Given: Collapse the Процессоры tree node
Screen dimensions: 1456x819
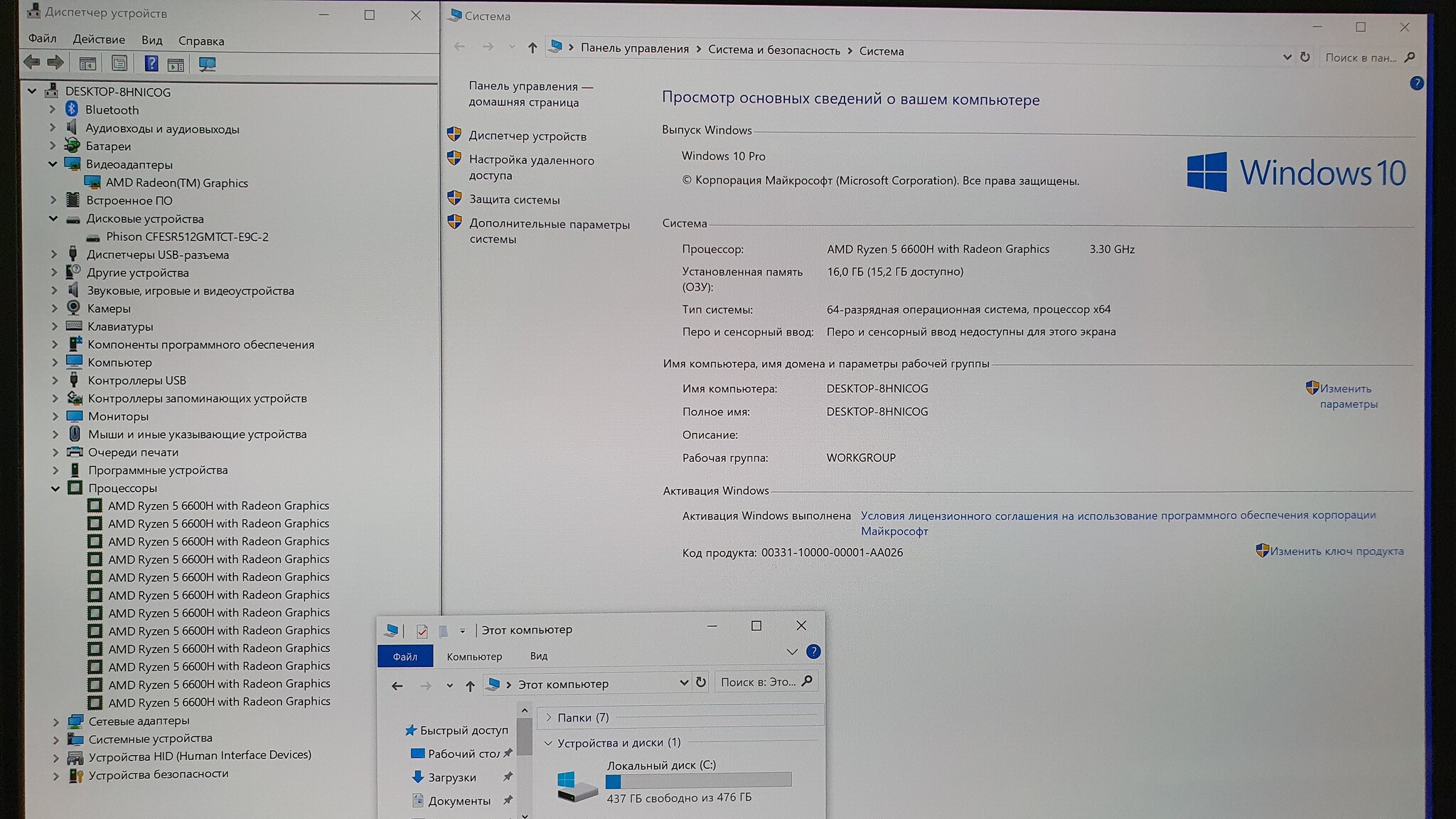Looking at the screenshot, I should pyautogui.click(x=55, y=488).
